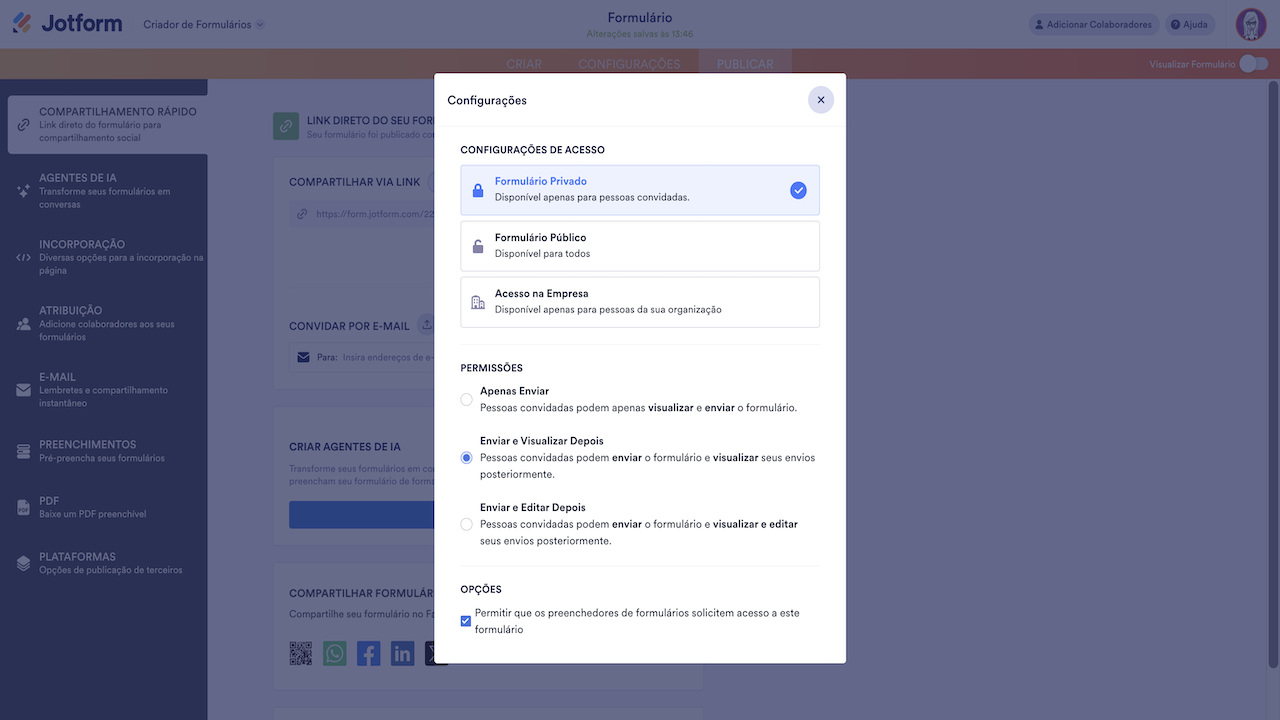Image resolution: width=1280 pixels, height=720 pixels.
Task: Open the Ajuda help button
Action: click(1189, 24)
